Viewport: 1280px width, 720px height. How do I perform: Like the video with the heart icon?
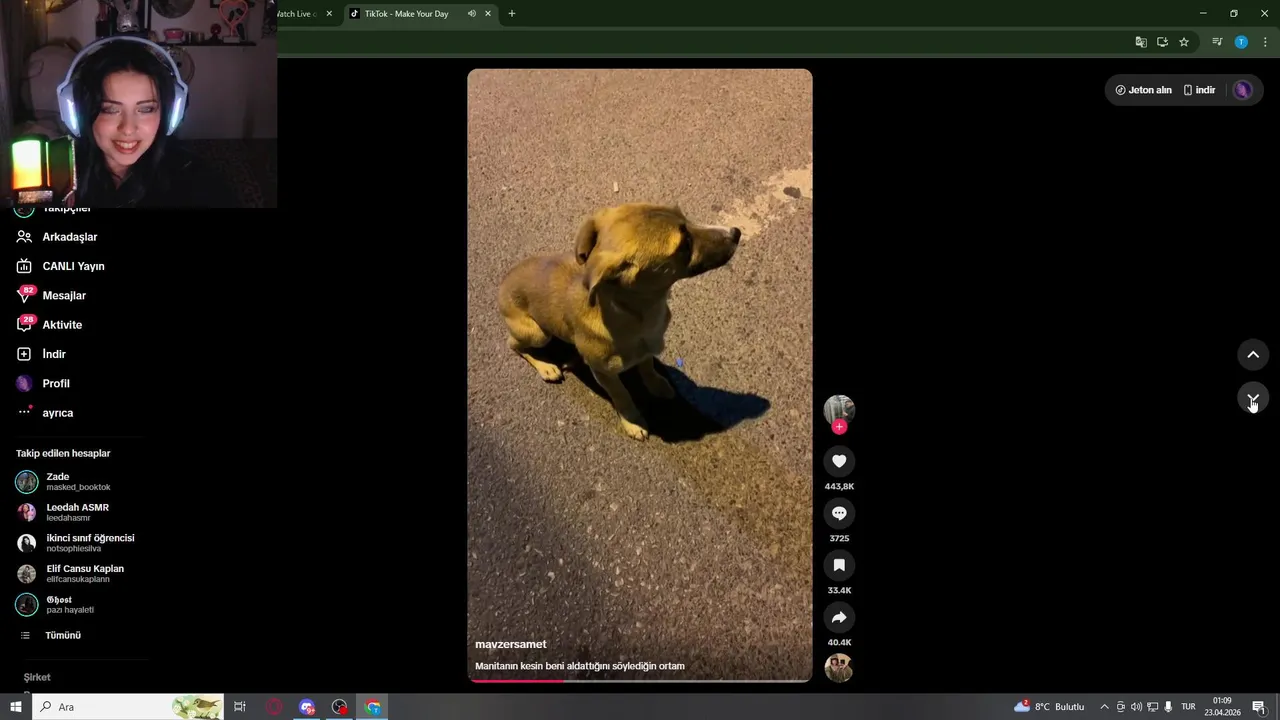[839, 461]
